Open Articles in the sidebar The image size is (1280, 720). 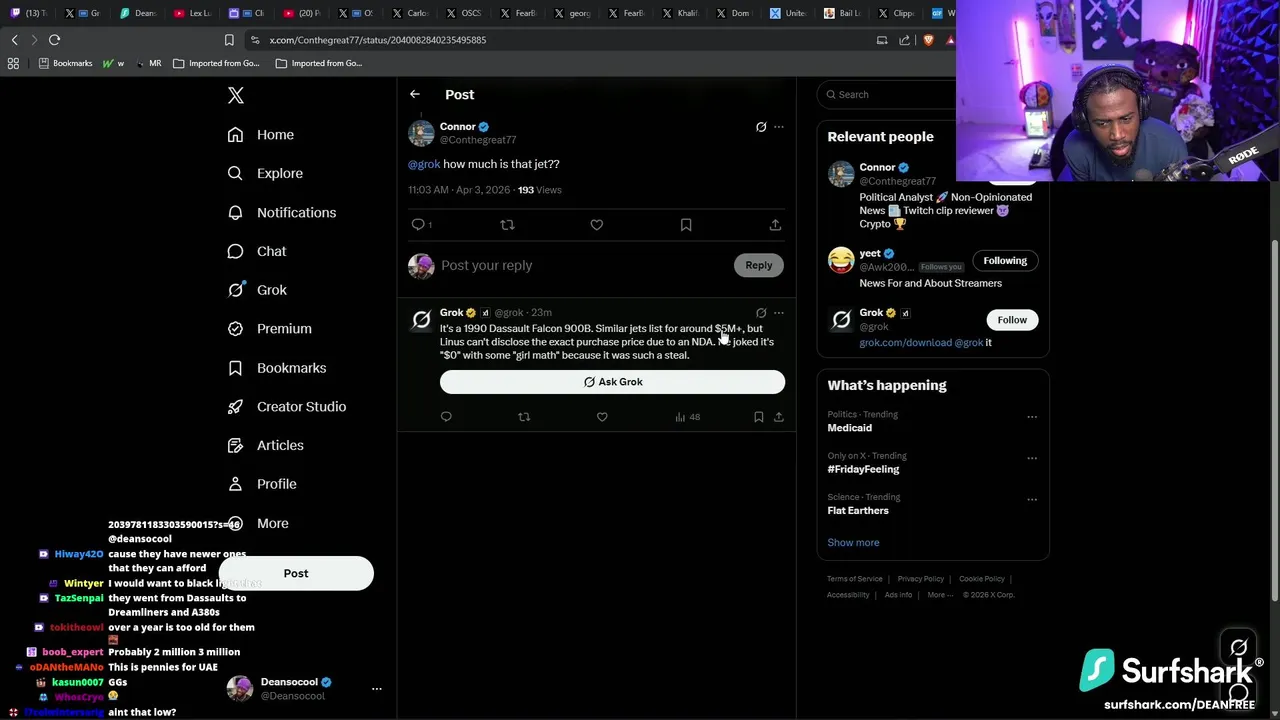tap(265, 445)
